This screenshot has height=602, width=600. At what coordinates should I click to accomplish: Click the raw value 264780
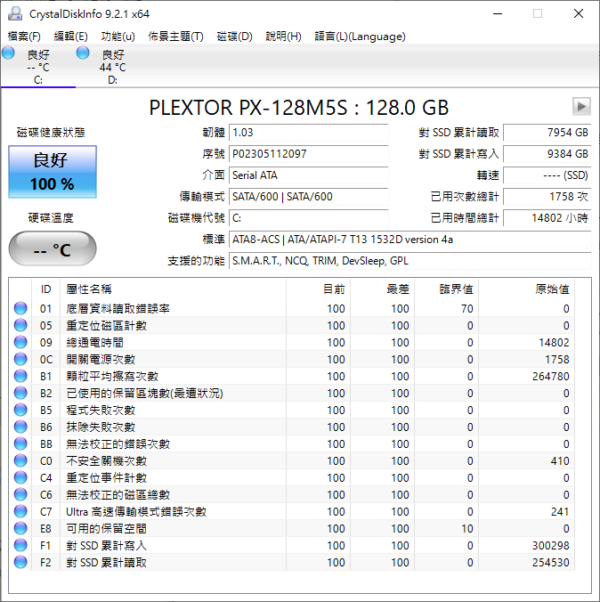pyautogui.click(x=550, y=376)
